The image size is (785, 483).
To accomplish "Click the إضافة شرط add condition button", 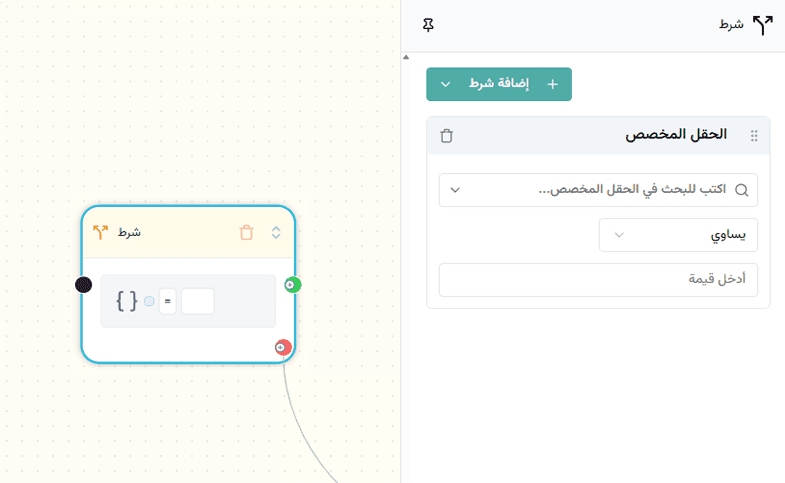I will (x=499, y=84).
